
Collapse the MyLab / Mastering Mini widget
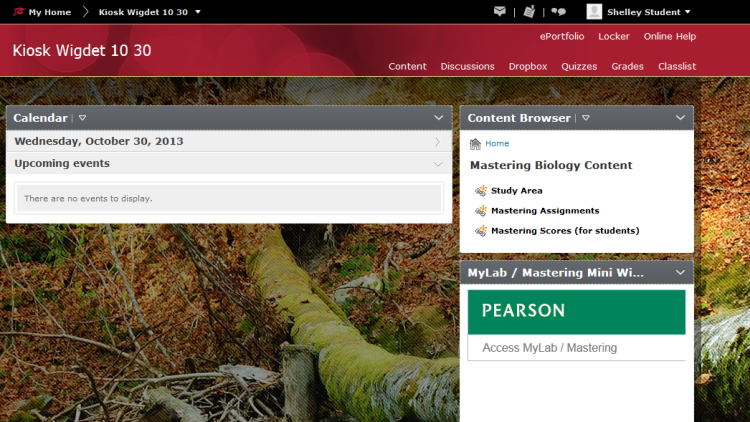(x=680, y=272)
